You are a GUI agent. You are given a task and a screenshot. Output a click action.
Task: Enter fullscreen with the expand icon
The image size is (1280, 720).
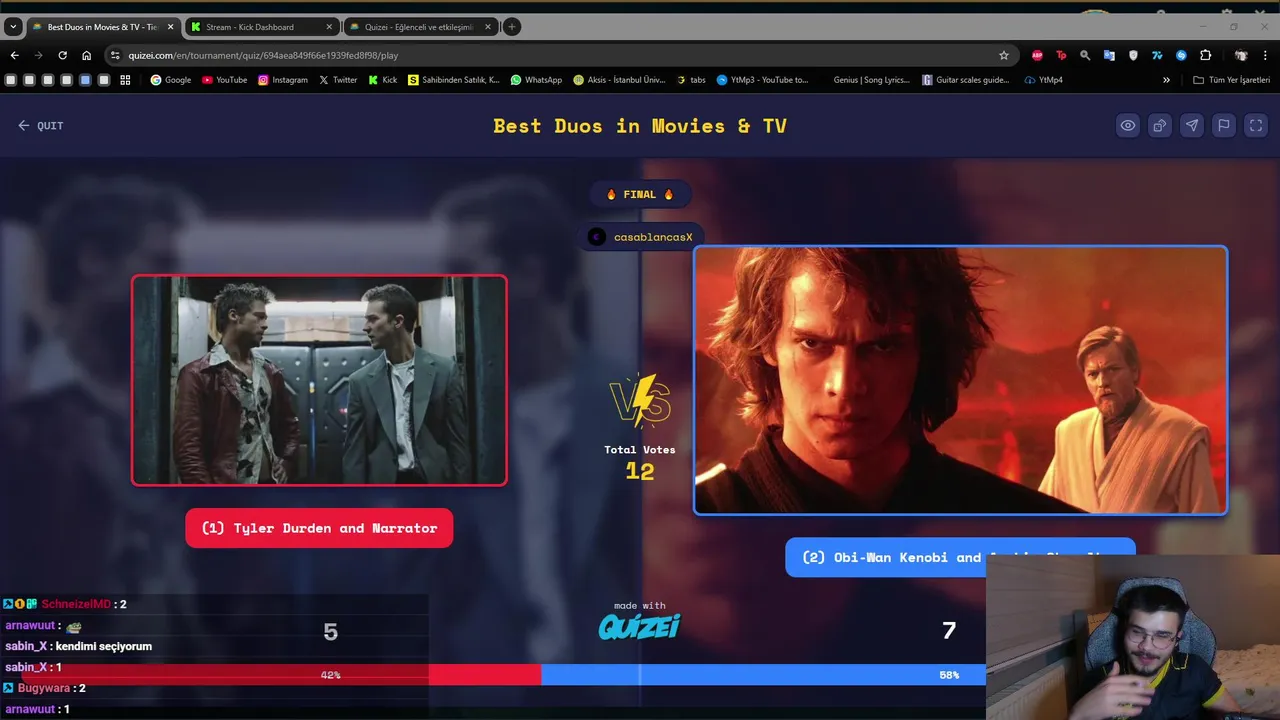point(1256,125)
